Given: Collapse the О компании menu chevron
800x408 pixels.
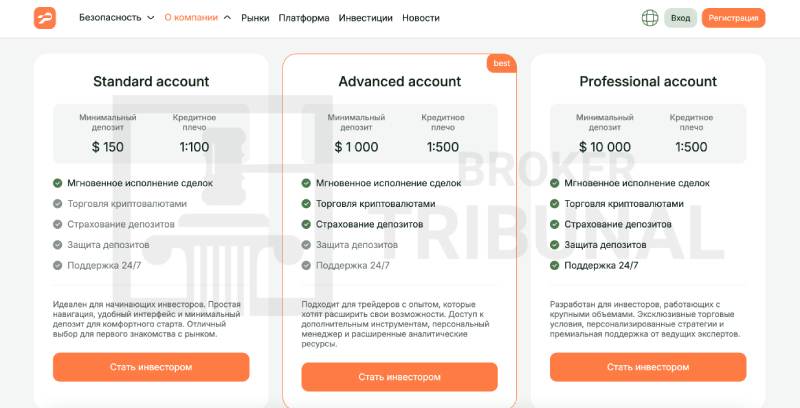Looking at the screenshot, I should point(228,18).
